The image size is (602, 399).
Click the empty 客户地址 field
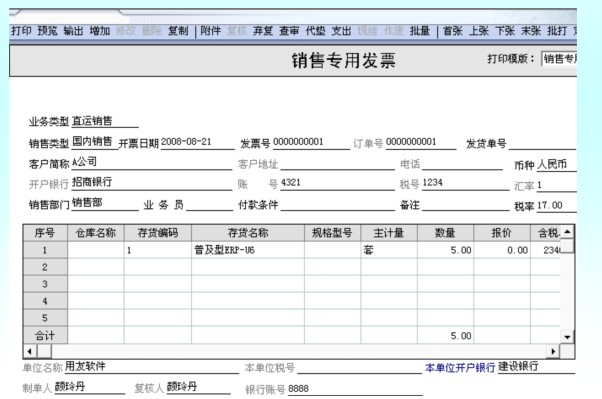point(337,163)
